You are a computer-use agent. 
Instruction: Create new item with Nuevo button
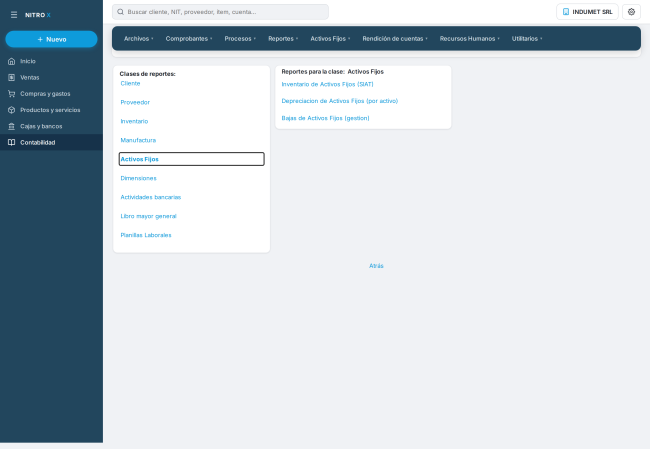(51, 39)
